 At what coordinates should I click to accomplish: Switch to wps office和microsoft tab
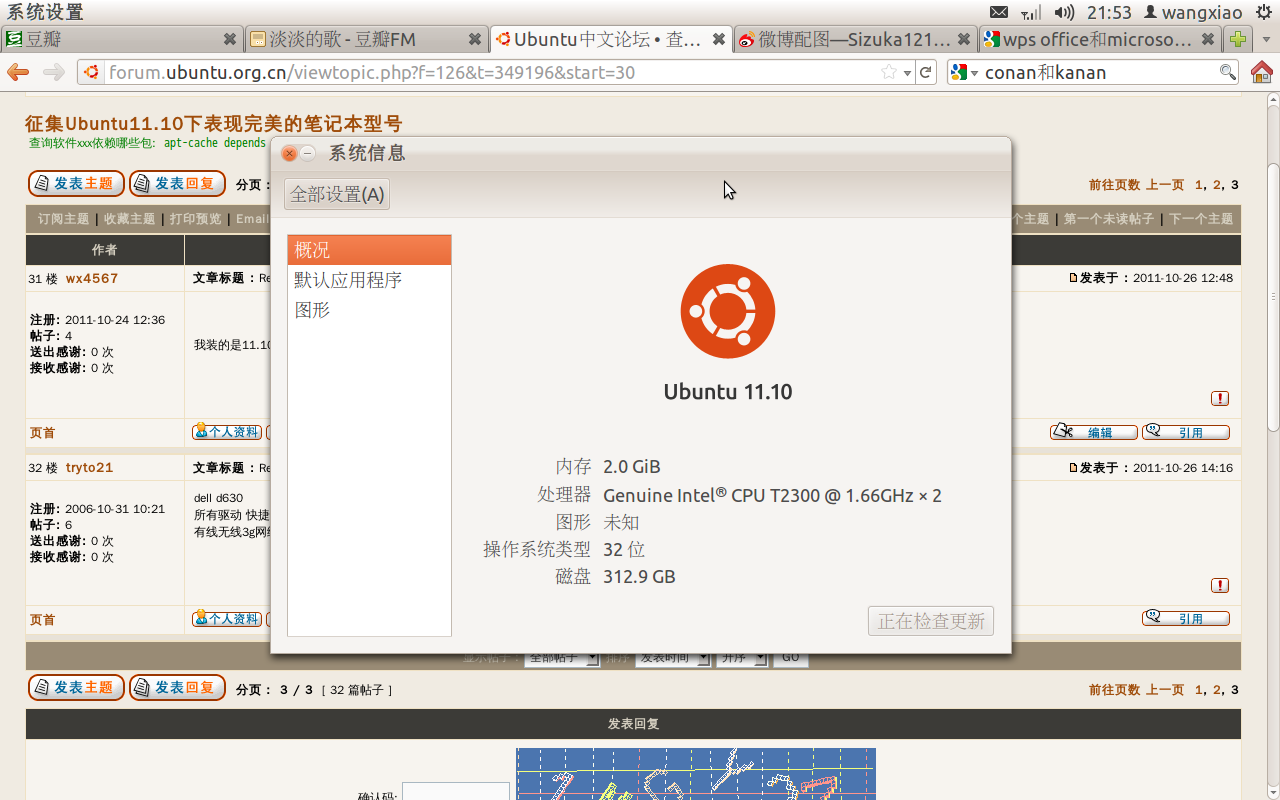coord(1099,40)
